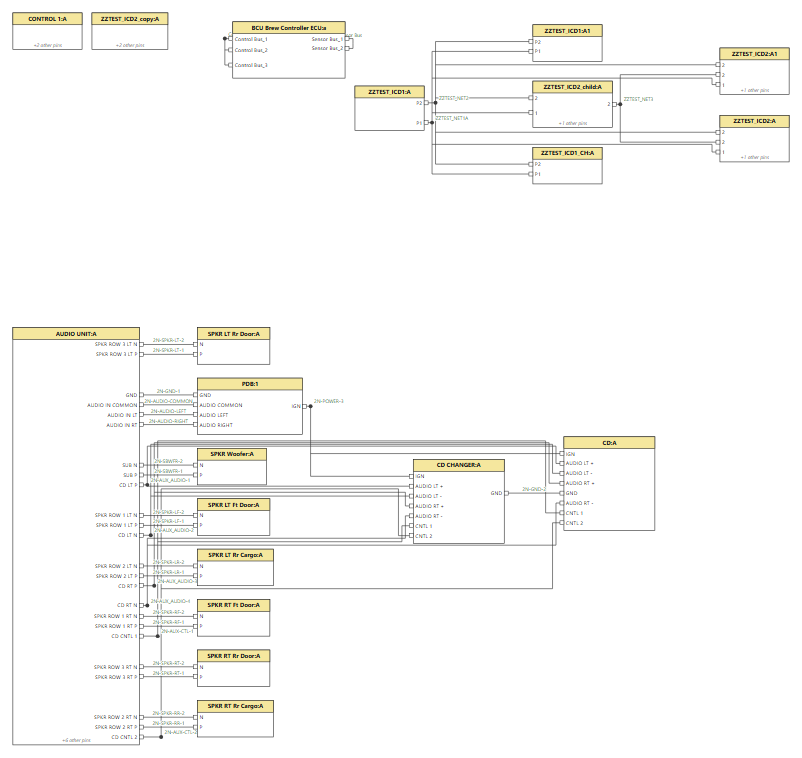Click the SPKR ROW 2 RT N pin
The image size is (802, 758).
[x=116, y=717]
